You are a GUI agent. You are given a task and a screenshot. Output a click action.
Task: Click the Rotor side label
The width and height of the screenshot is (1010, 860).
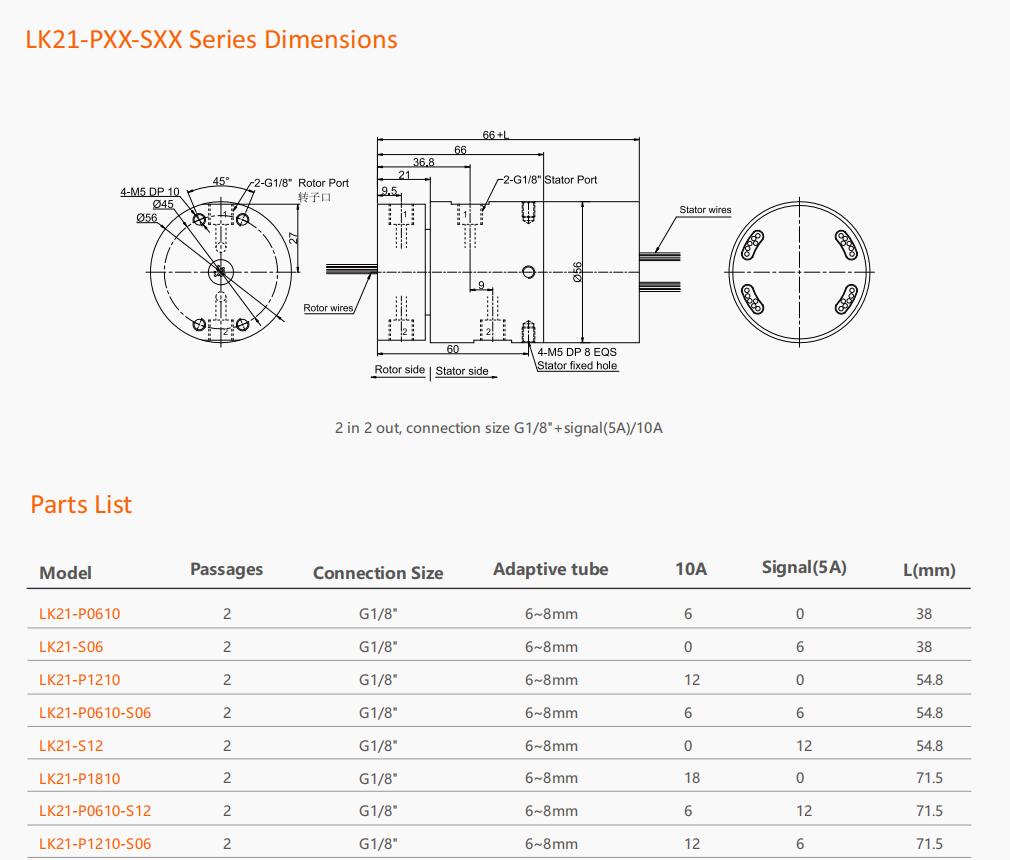coord(399,369)
